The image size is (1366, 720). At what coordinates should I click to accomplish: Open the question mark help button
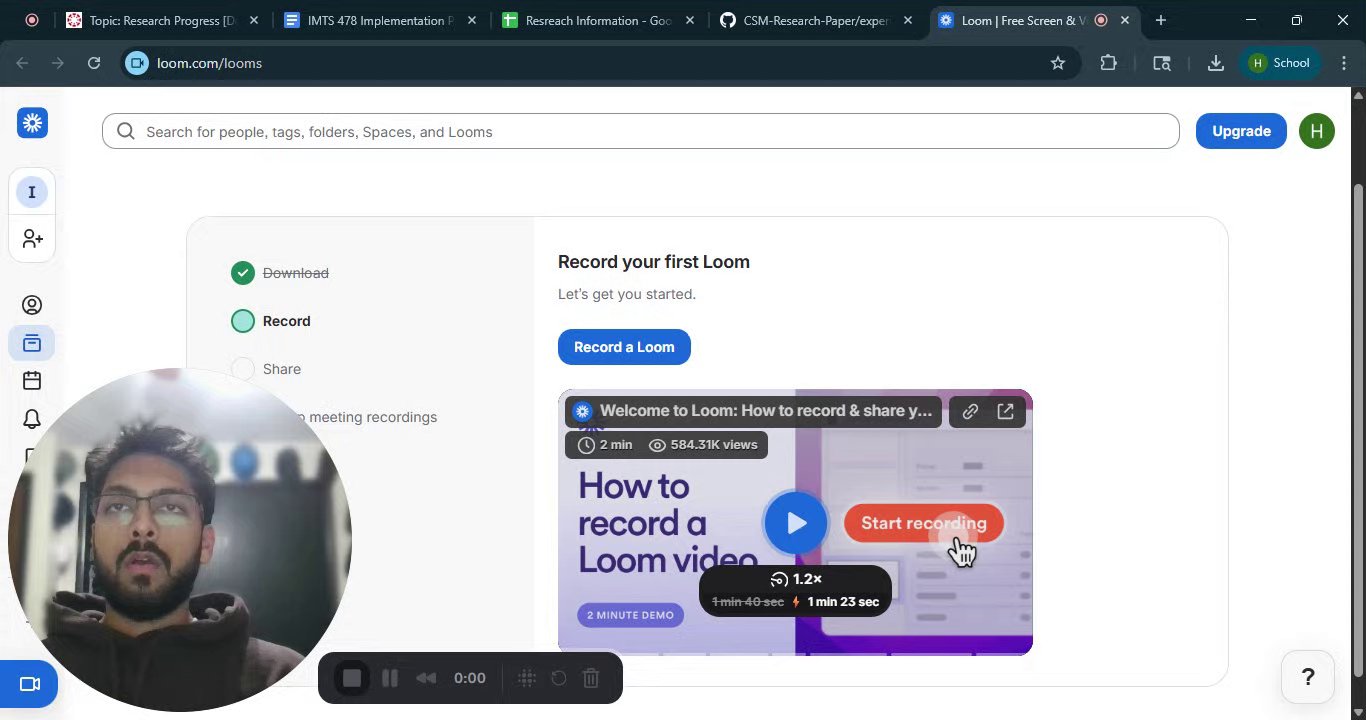(x=1308, y=677)
